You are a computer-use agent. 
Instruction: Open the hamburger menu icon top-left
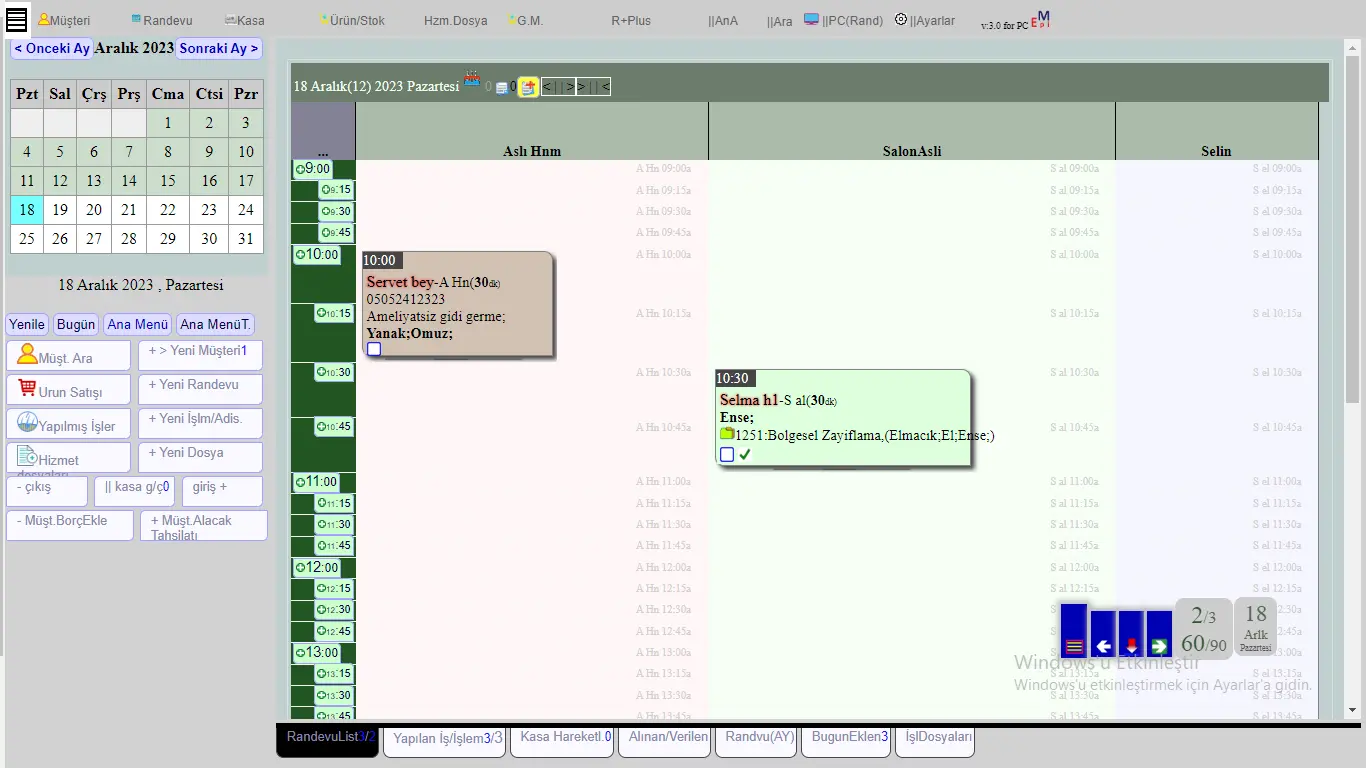coord(17,19)
